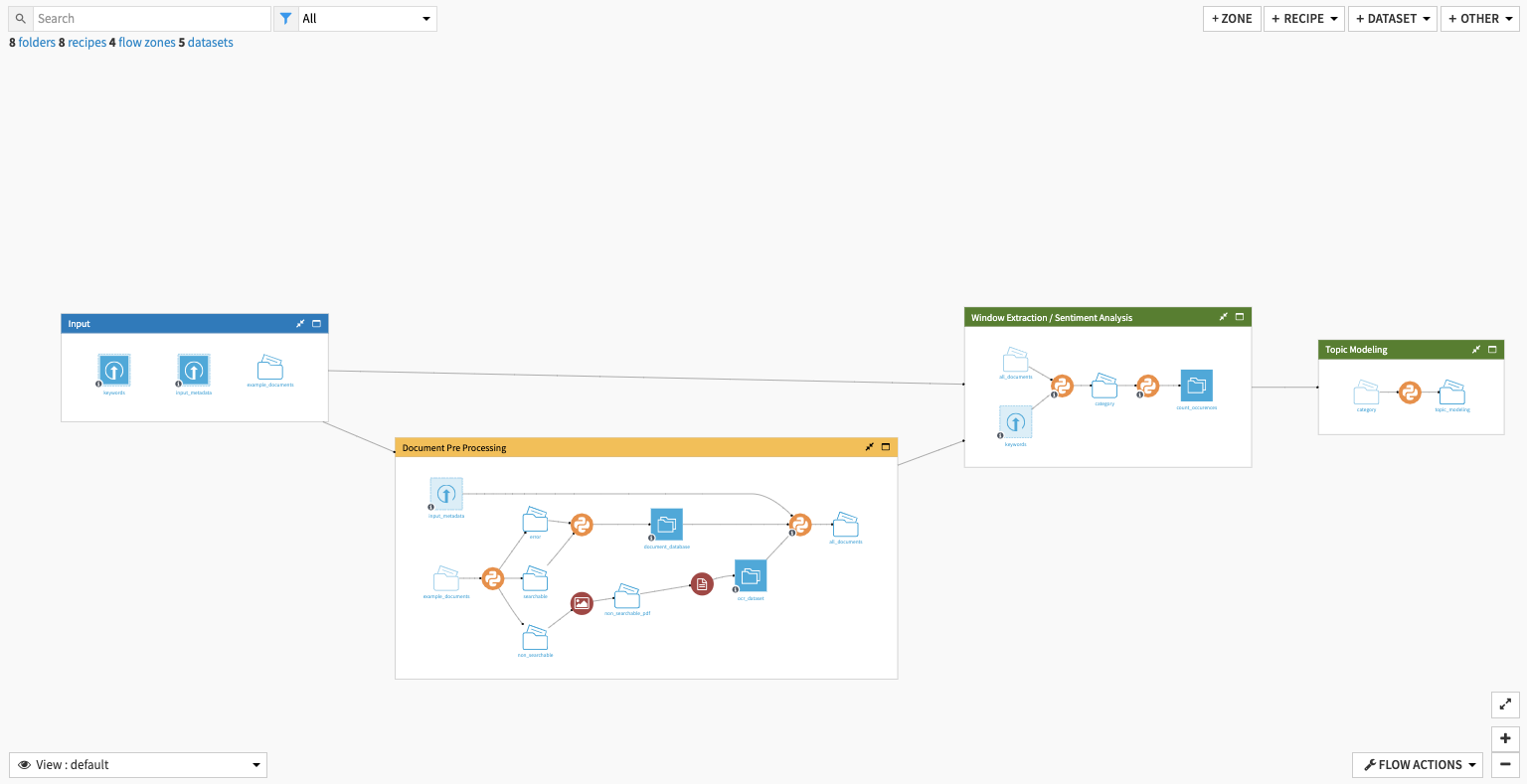Collapse the Window Extraction / Sentiment Analysis zone

[1223, 317]
